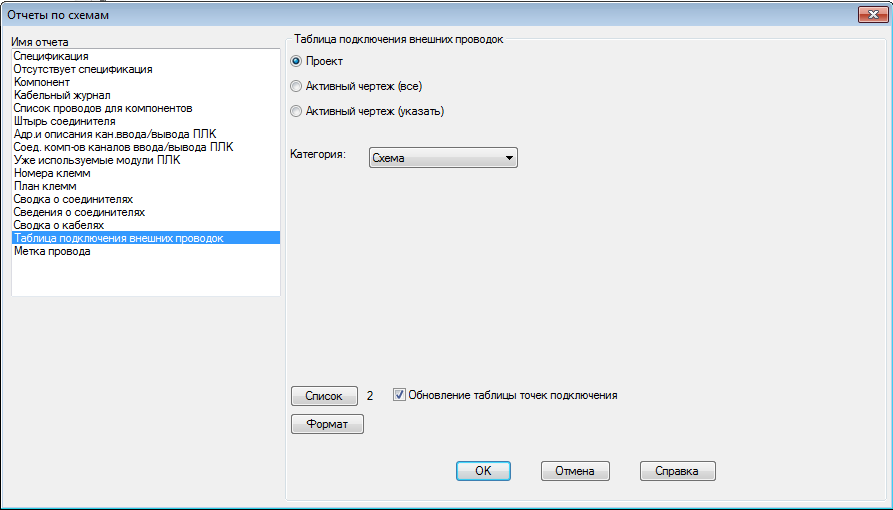This screenshot has width=893, height=510.
Task: Select Метка провода report
Action: (52, 251)
